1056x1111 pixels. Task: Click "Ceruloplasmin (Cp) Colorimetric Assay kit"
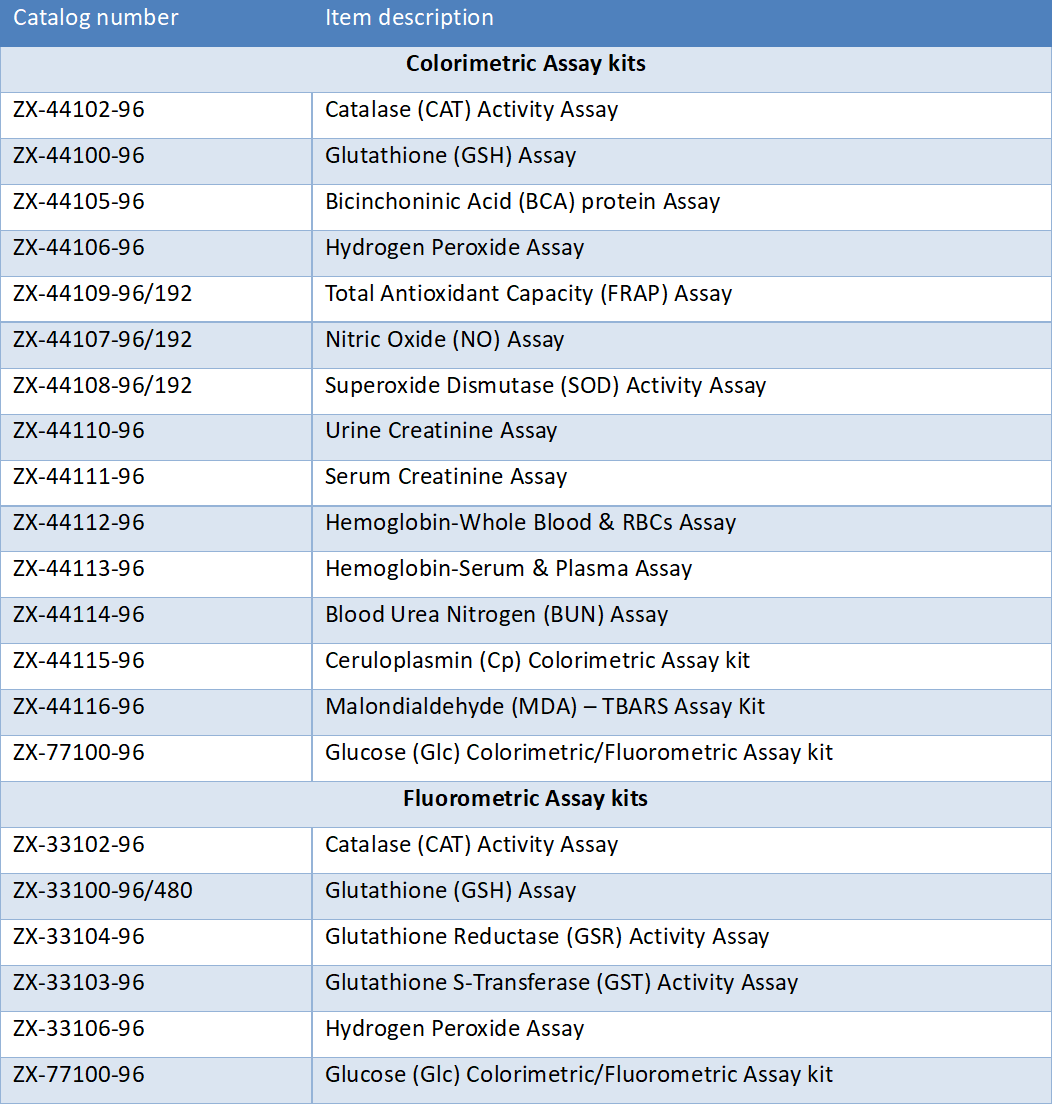click(x=537, y=661)
